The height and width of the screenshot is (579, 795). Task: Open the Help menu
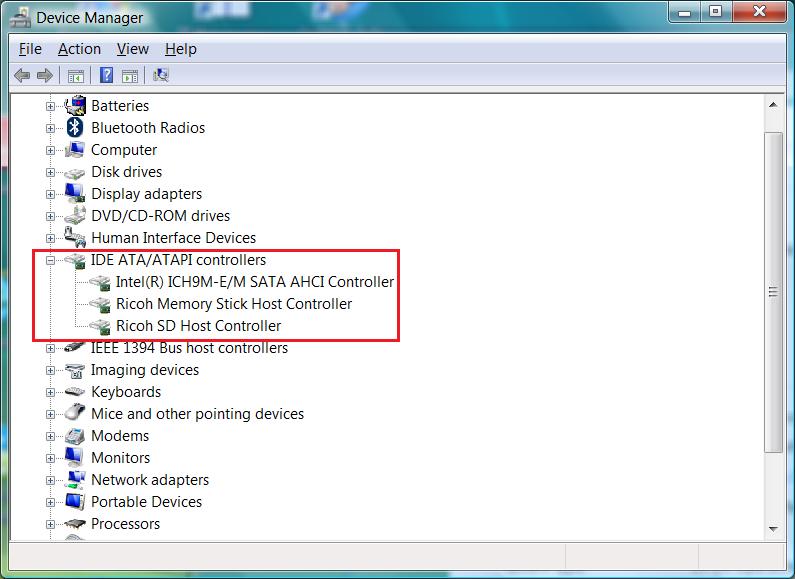tap(181, 49)
